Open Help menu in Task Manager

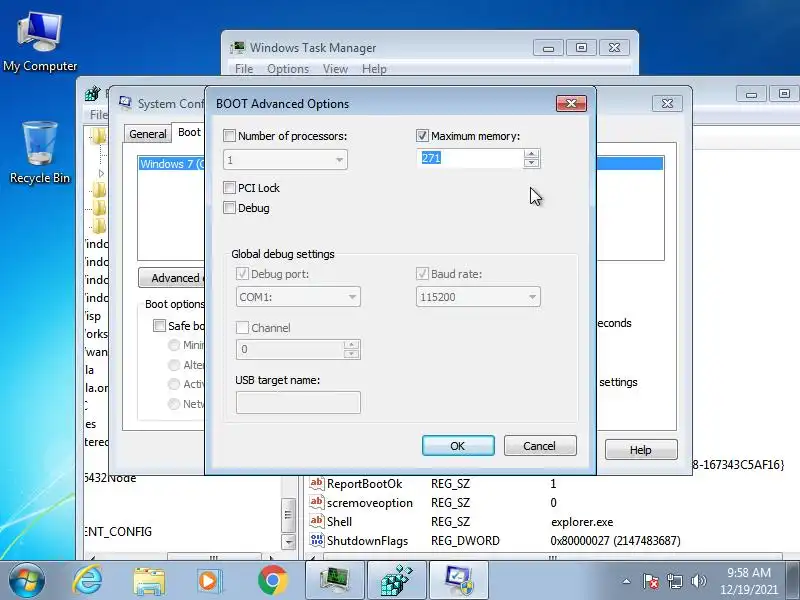tap(374, 68)
